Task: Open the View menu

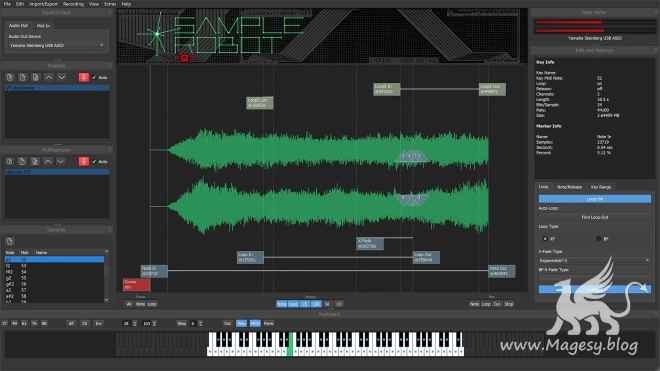Action: (x=94, y=4)
